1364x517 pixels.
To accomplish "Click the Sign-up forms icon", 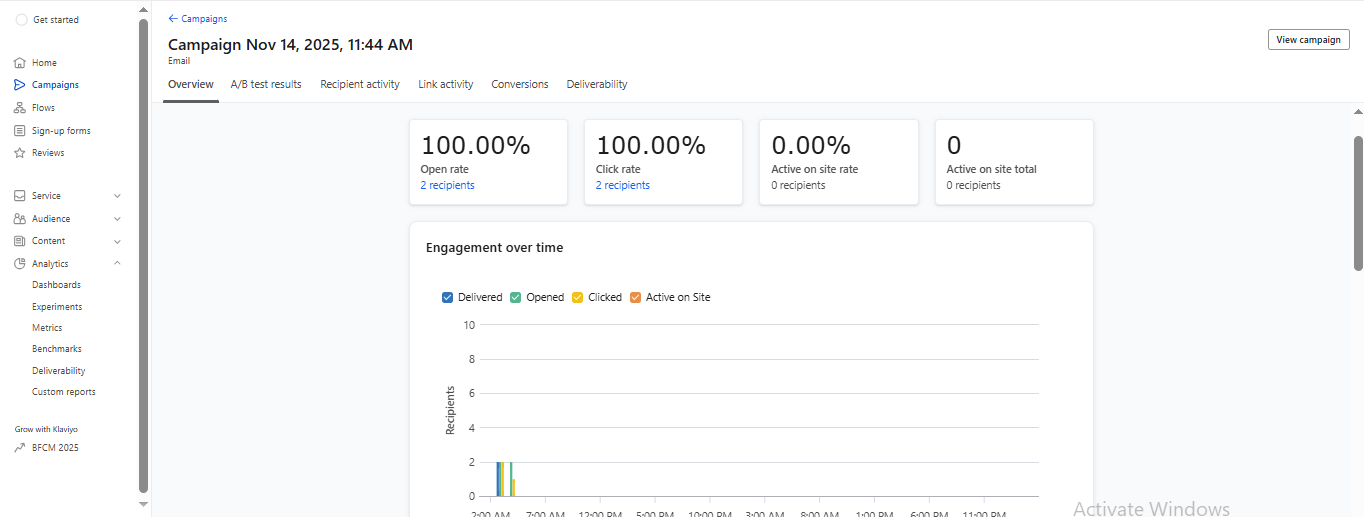I will pos(20,131).
